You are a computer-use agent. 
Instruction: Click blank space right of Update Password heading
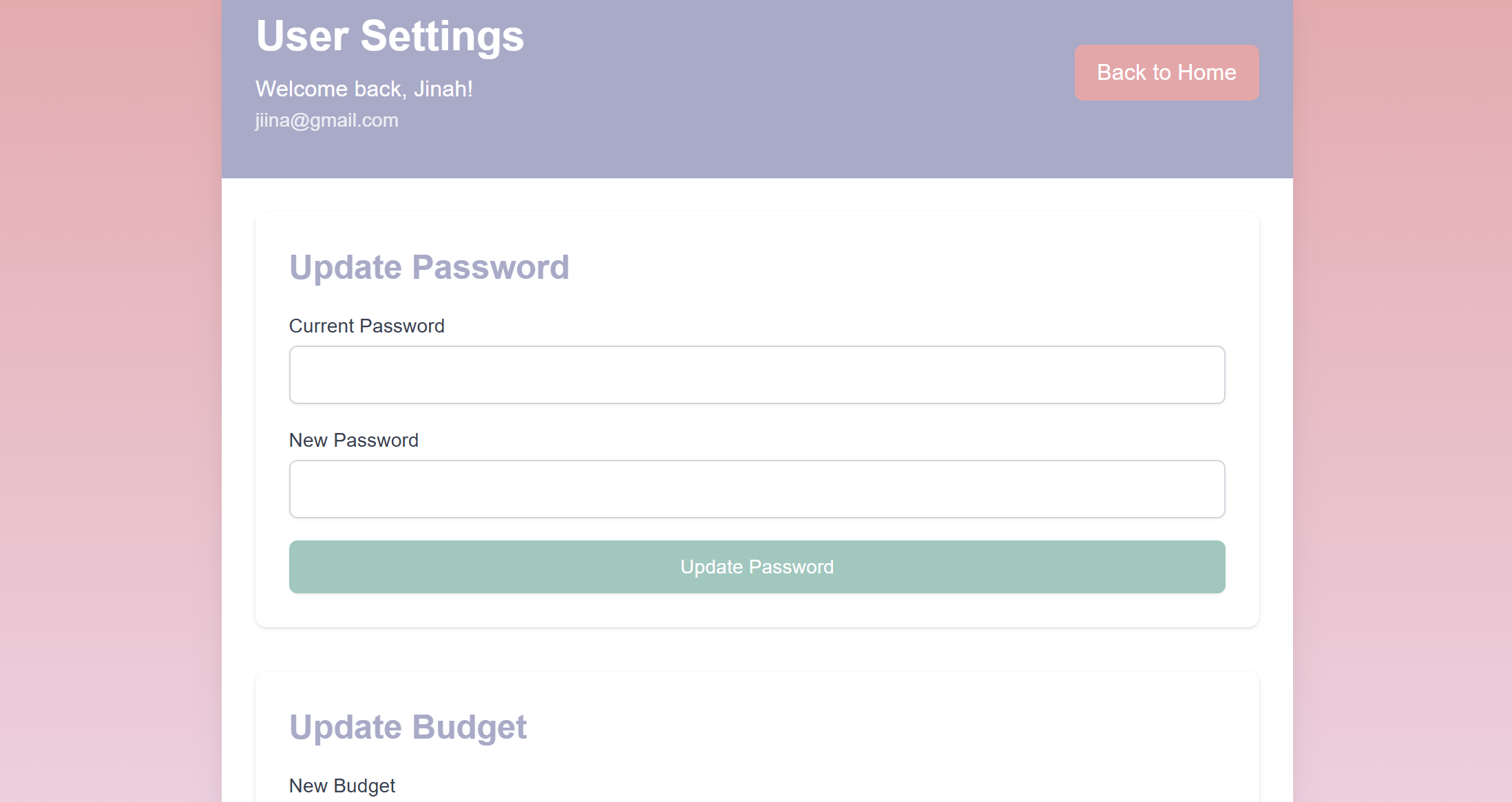895,267
